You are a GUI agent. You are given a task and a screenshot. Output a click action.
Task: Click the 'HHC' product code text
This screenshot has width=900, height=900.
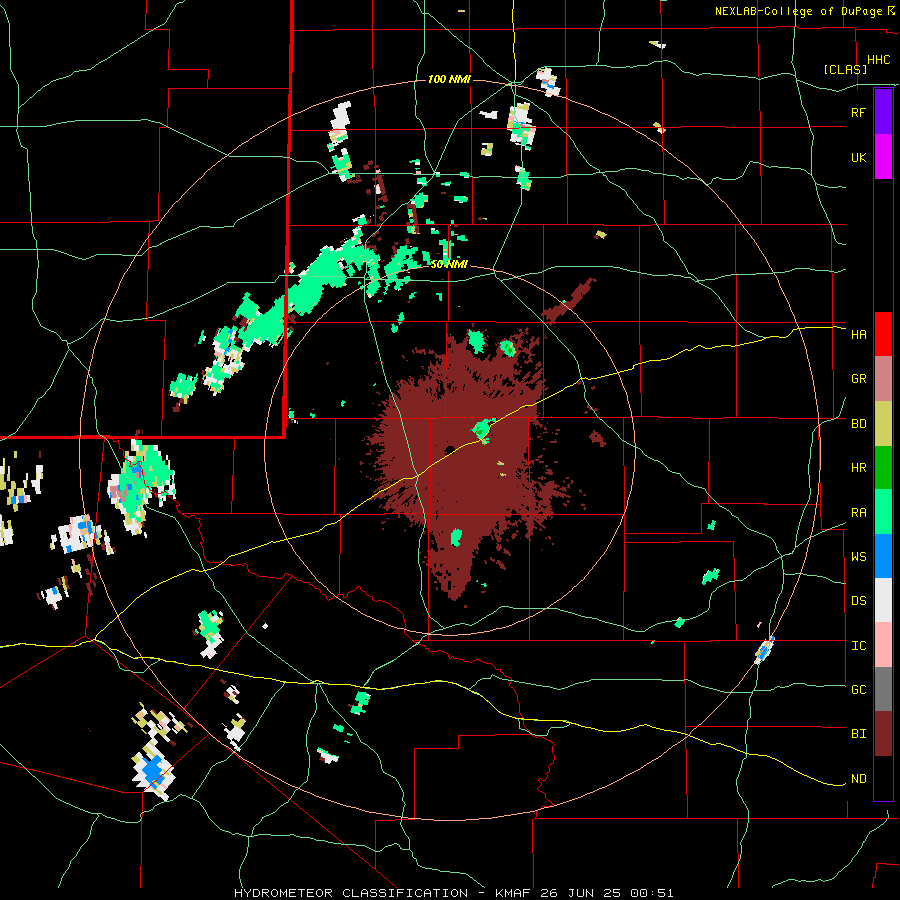[x=878, y=60]
